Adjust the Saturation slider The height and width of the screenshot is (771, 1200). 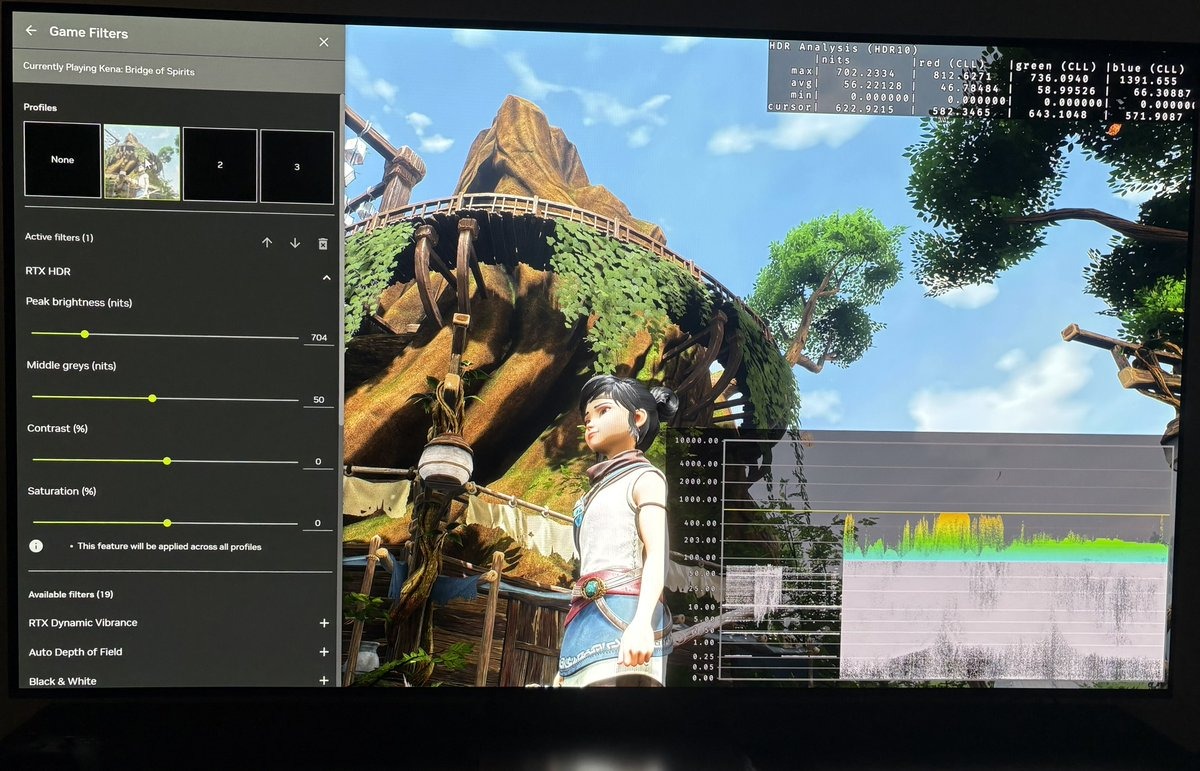165,523
